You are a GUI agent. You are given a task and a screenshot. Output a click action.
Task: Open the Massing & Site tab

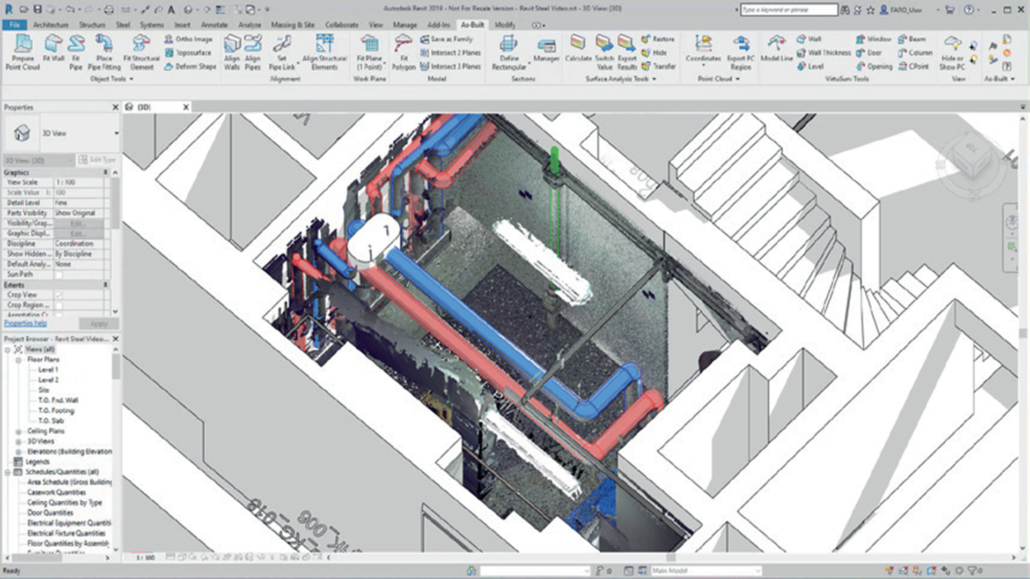click(291, 22)
